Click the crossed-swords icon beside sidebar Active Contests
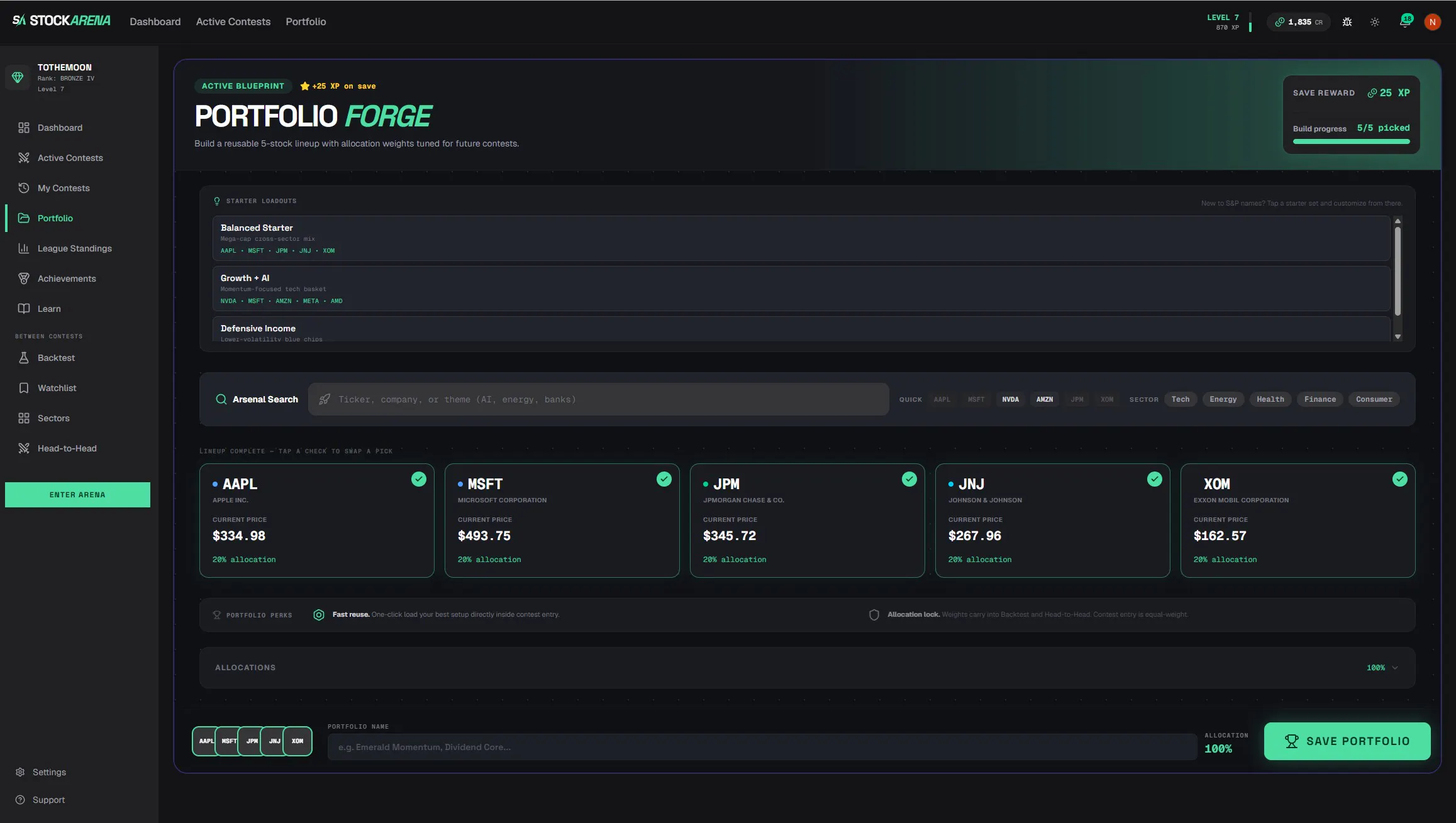 click(24, 158)
